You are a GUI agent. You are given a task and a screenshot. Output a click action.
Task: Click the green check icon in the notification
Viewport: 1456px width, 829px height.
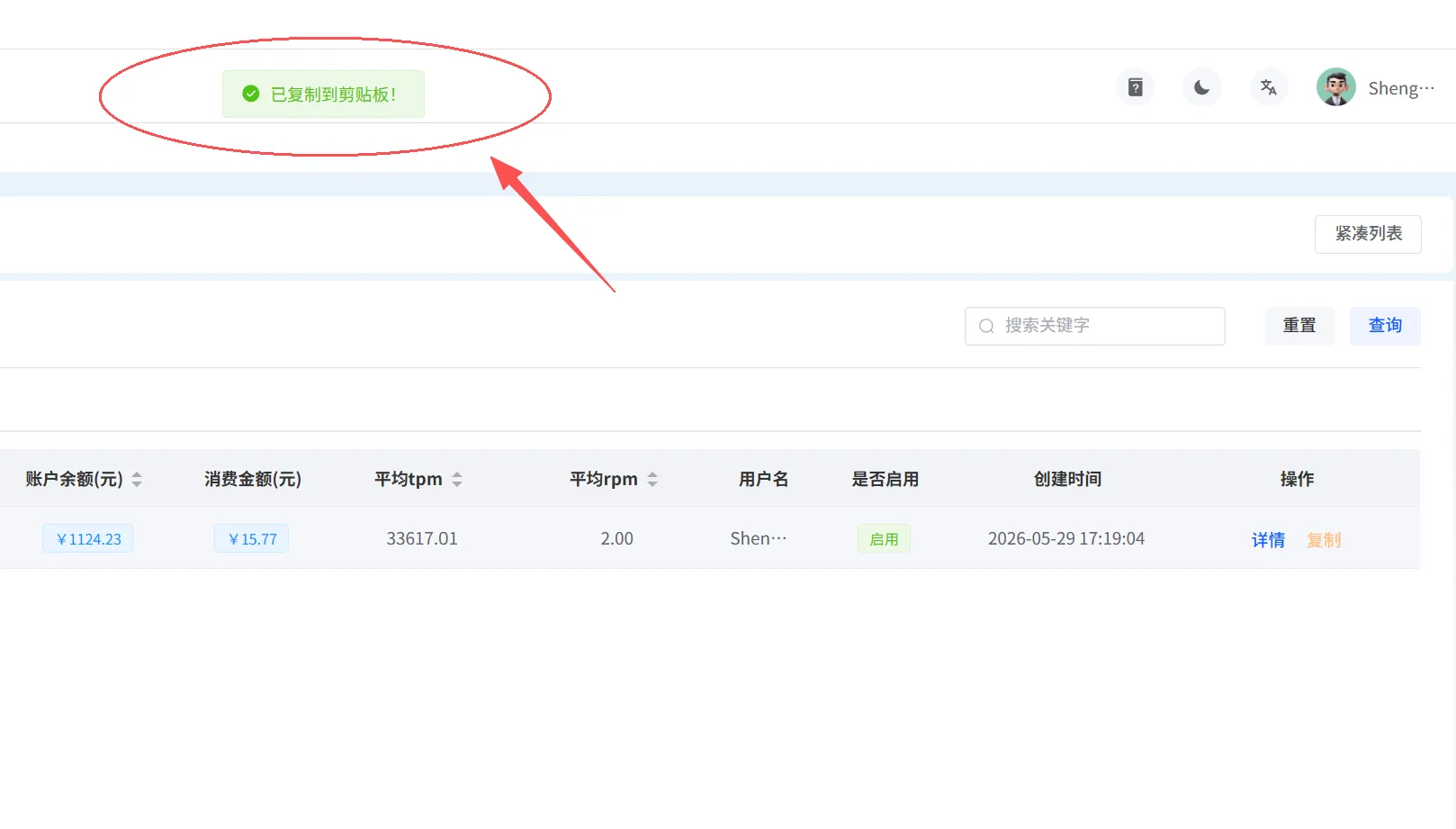click(251, 94)
